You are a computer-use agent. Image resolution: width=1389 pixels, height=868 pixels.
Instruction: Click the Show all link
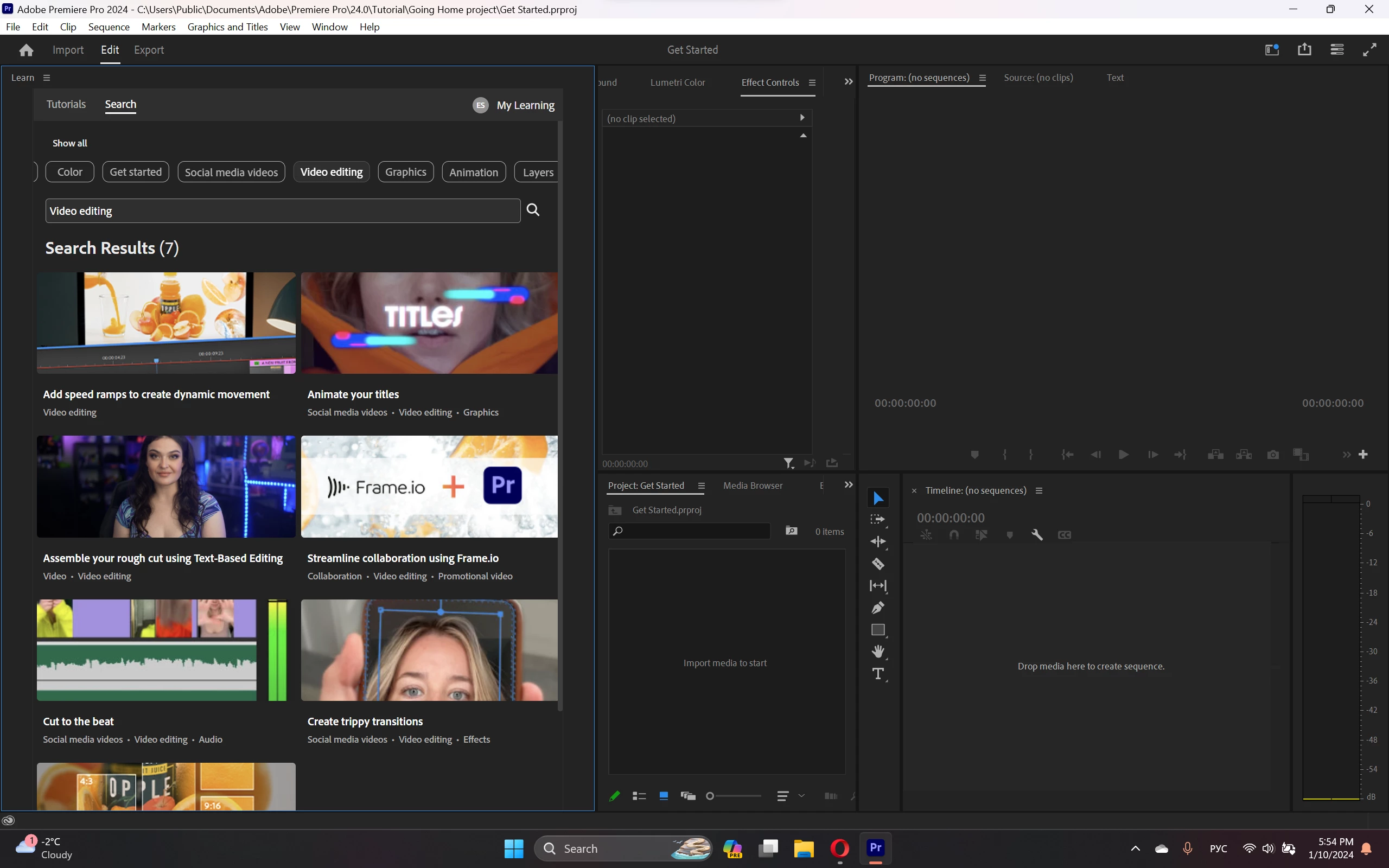[69, 143]
